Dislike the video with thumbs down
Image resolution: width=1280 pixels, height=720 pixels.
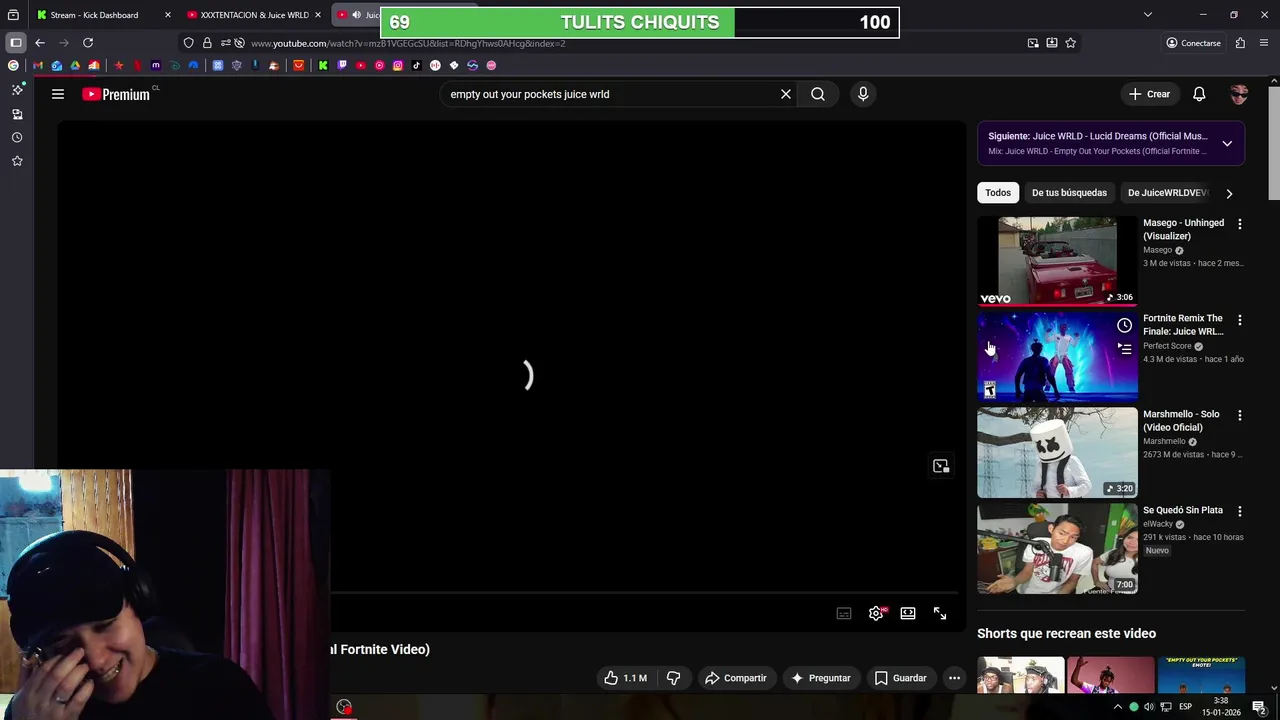674,678
